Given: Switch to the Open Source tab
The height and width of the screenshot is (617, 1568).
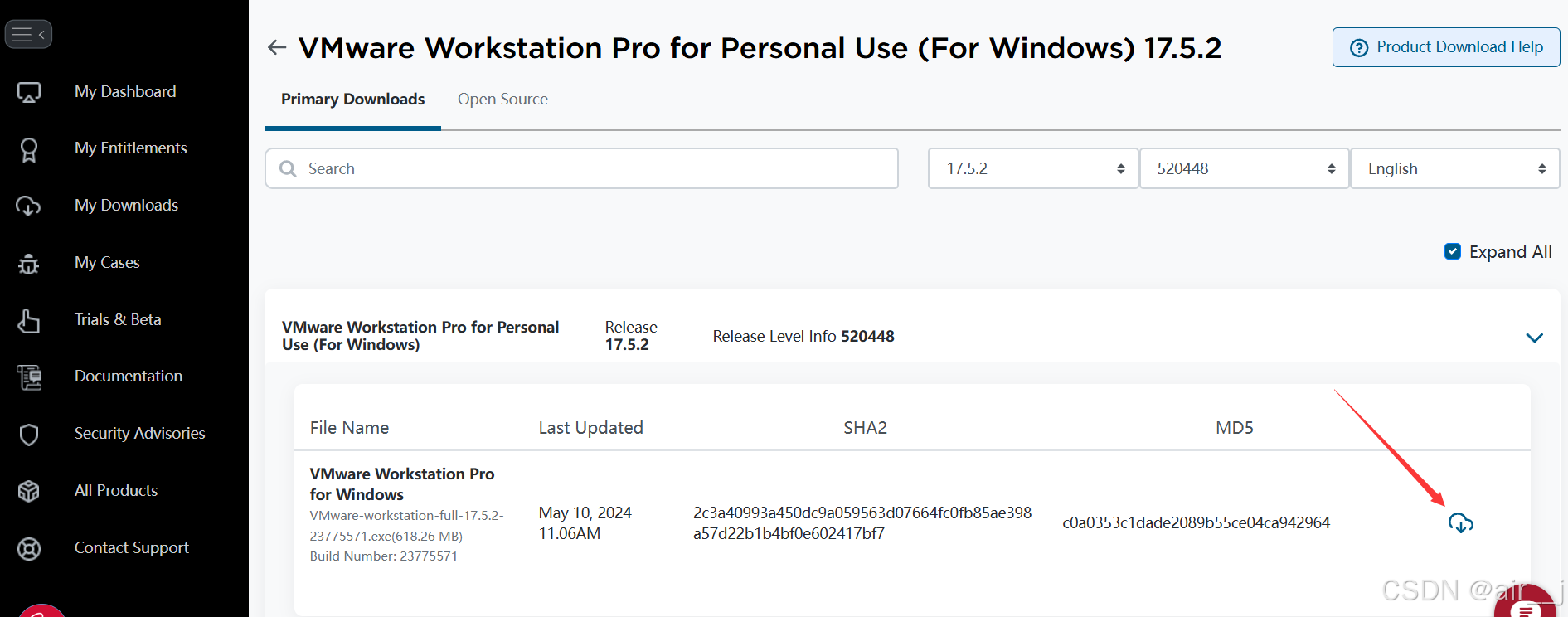Looking at the screenshot, I should click(x=502, y=100).
